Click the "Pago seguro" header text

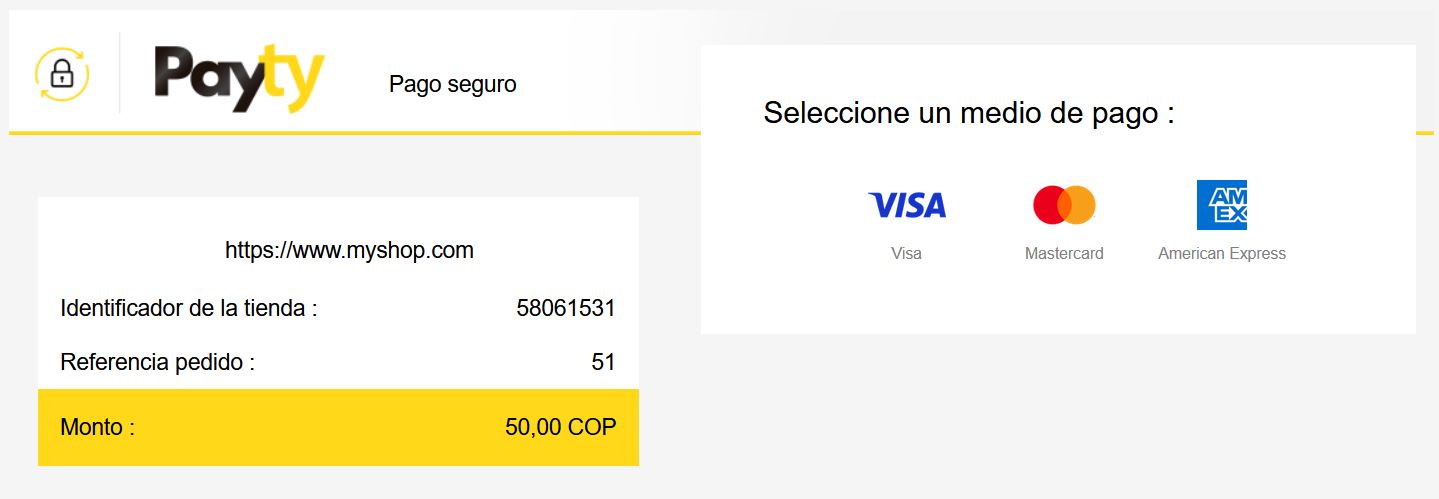click(x=452, y=85)
